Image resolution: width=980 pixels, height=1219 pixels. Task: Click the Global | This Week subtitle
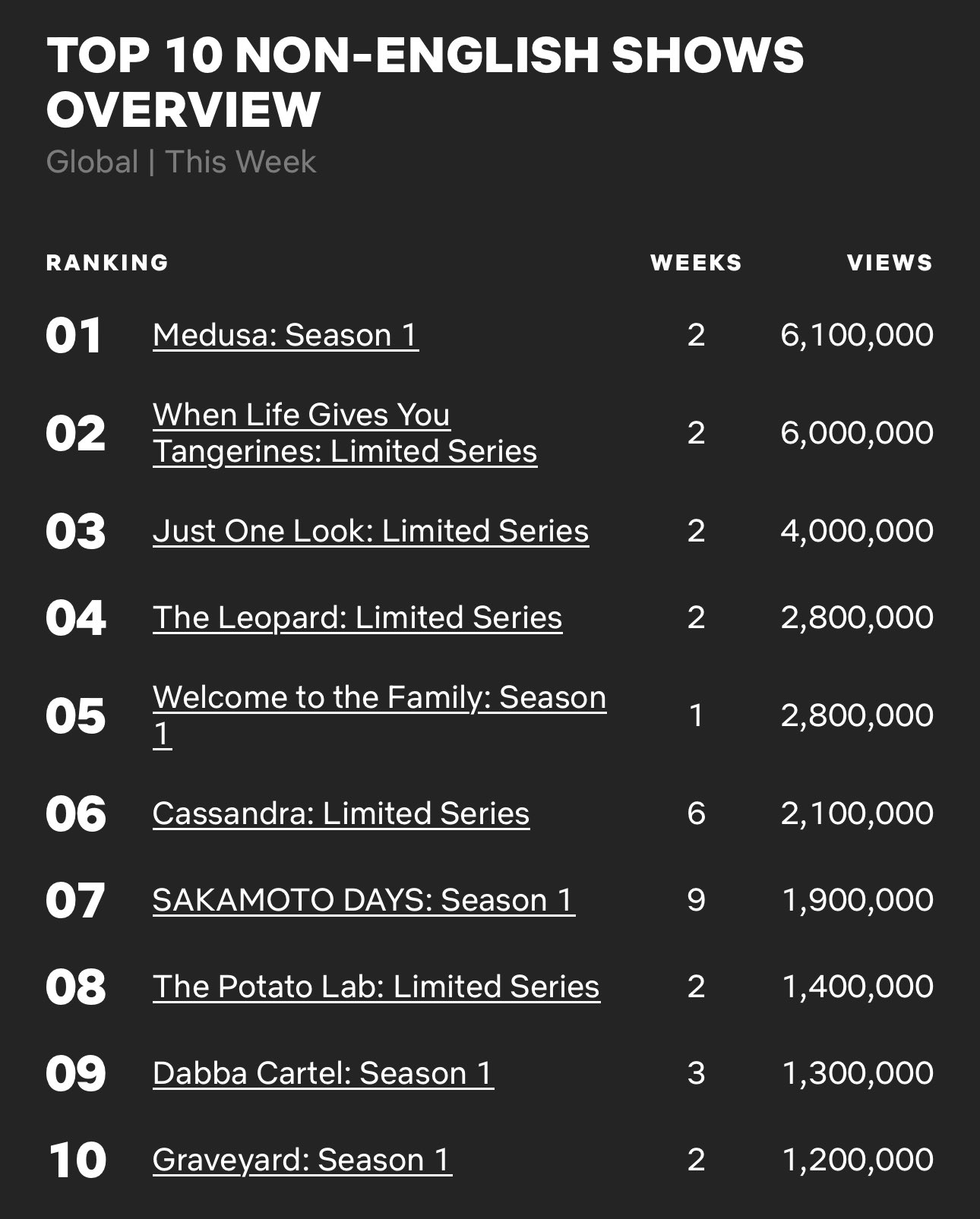point(181,162)
